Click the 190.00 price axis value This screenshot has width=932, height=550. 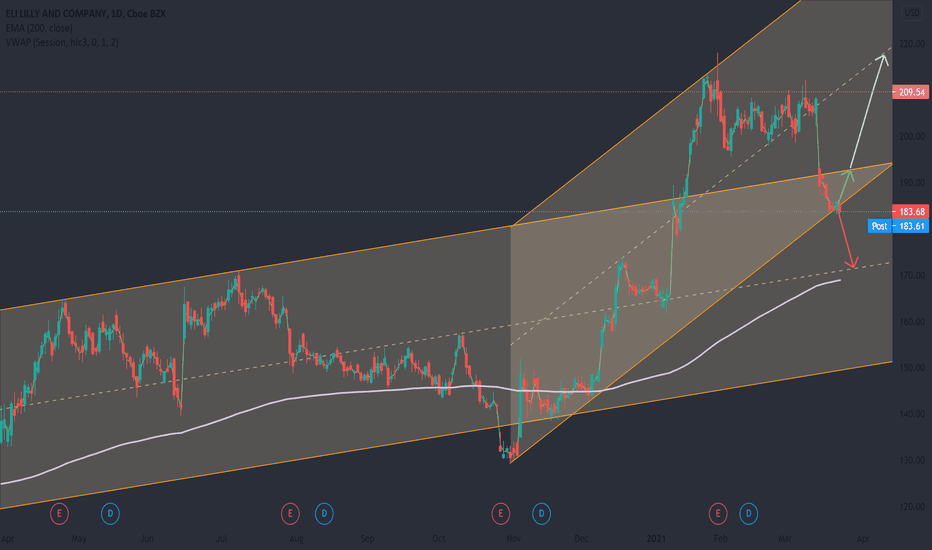click(912, 183)
